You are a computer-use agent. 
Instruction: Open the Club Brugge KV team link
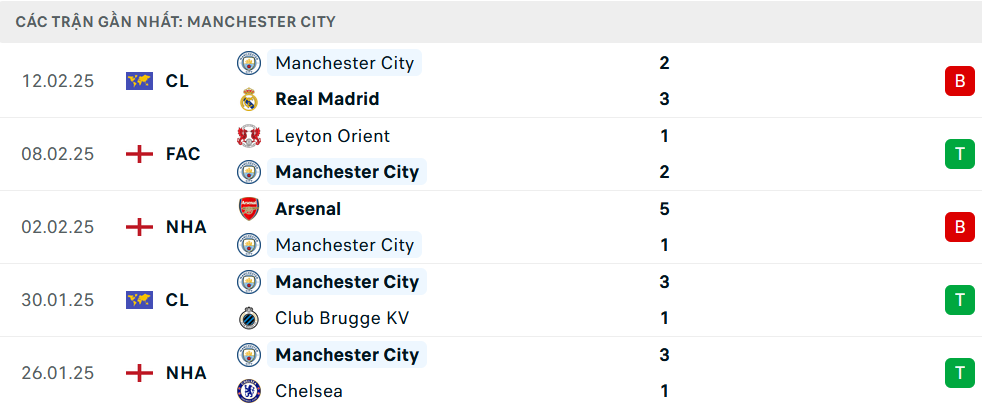tap(342, 318)
